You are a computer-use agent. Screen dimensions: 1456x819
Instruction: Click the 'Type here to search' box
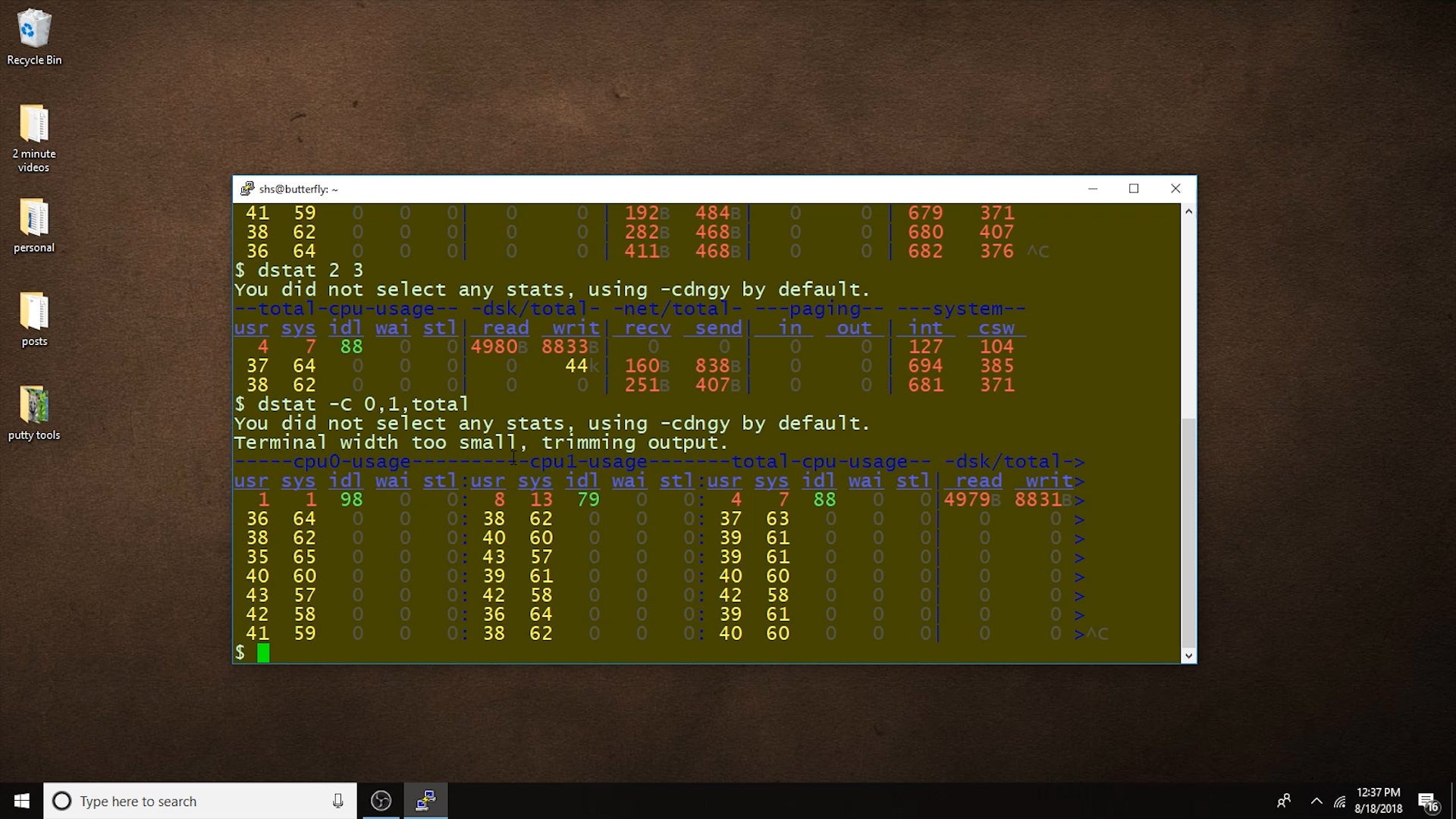201,801
